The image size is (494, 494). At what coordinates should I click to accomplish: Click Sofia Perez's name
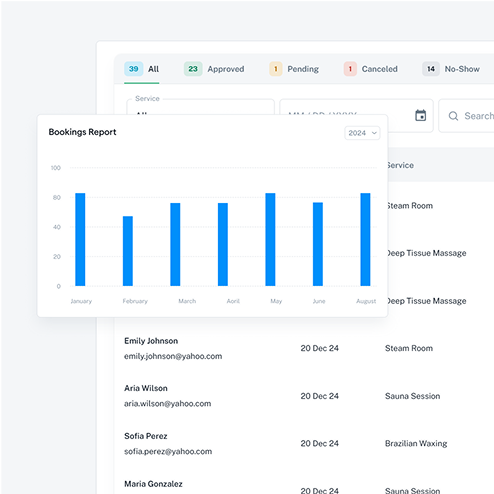pyautogui.click(x=146, y=436)
